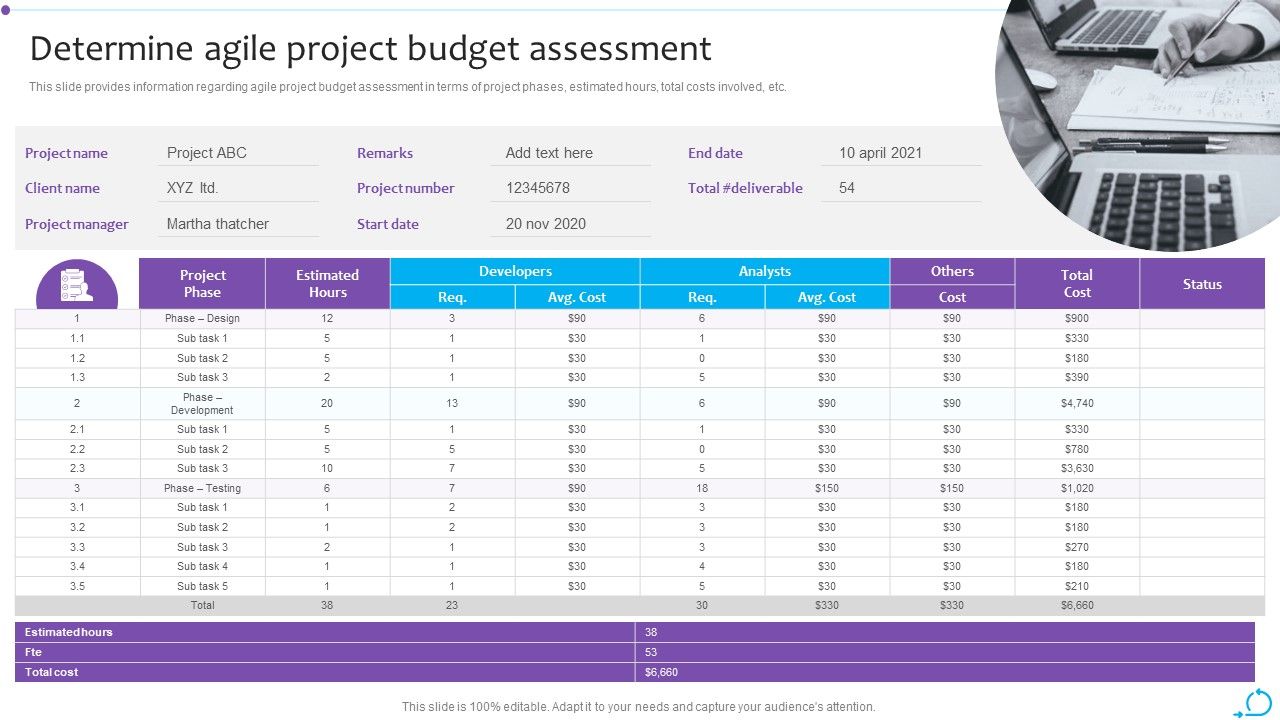1280x720 pixels.
Task: Click analysts req. '18' in Testing row
Action: click(702, 488)
